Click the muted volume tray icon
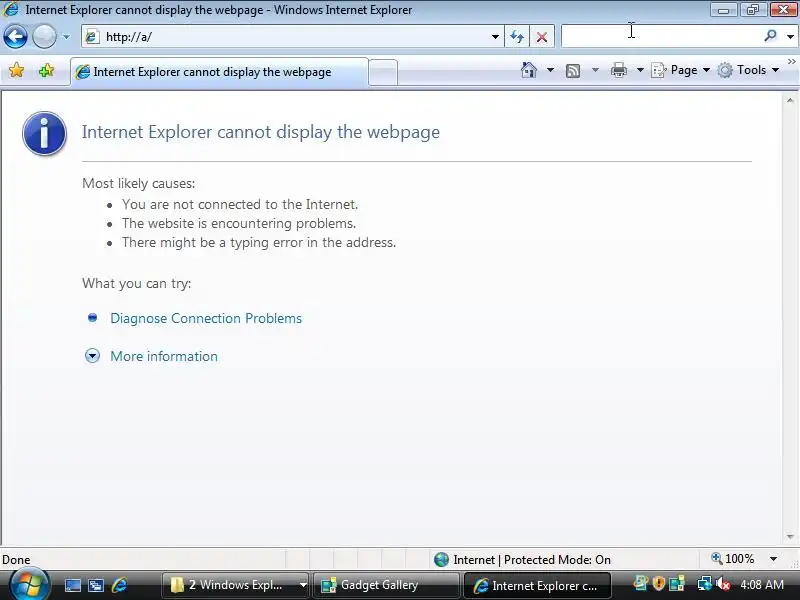800x600 pixels. coord(723,584)
